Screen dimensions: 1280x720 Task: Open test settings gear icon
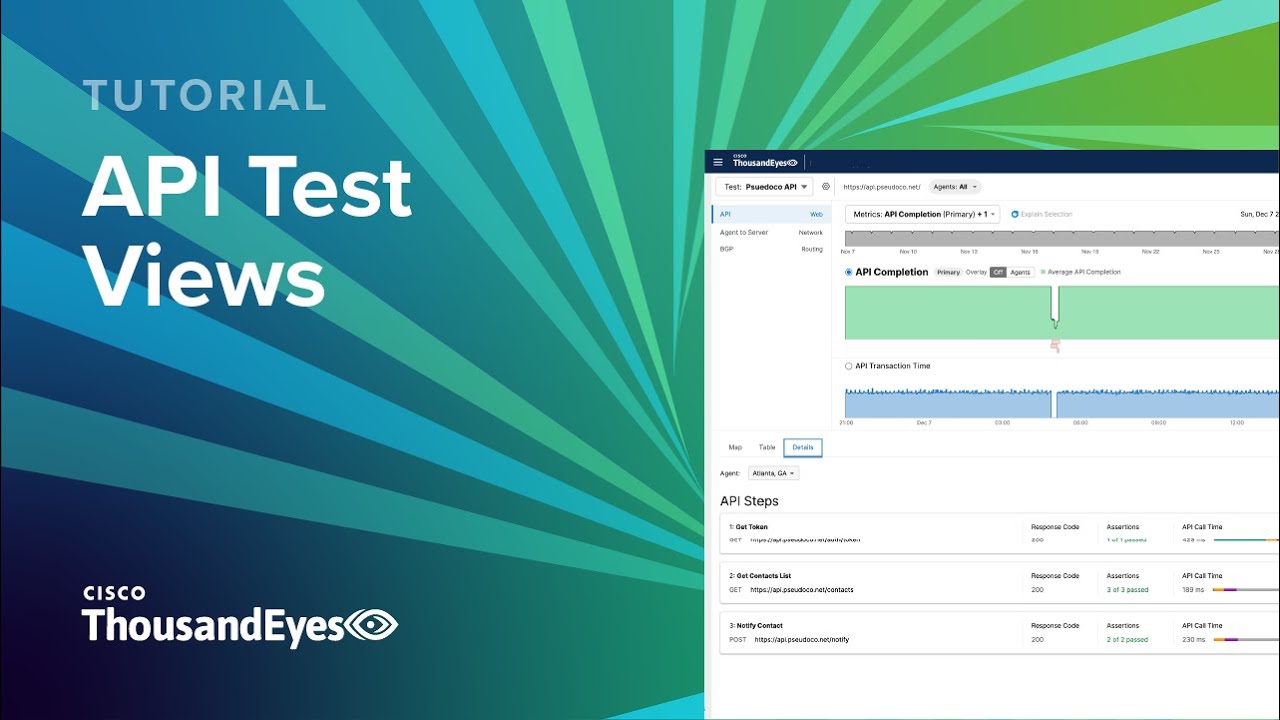tap(826, 186)
